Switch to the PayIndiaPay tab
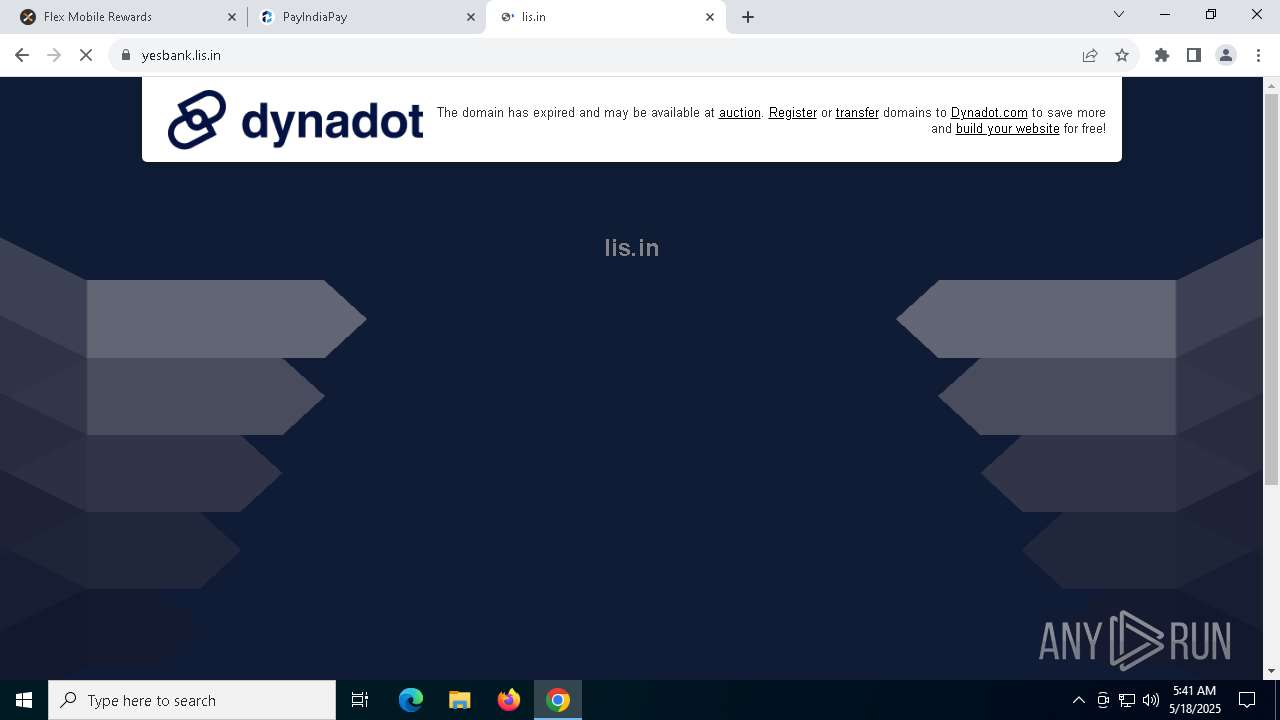The image size is (1280, 720). tap(365, 17)
